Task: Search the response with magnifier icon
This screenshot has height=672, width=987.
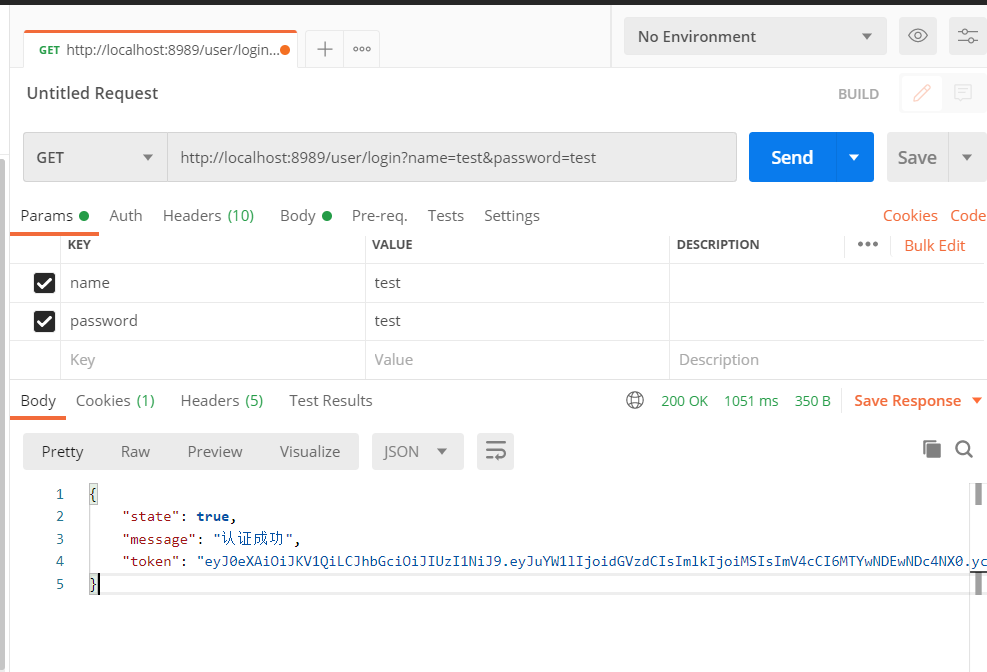Action: 964,449
